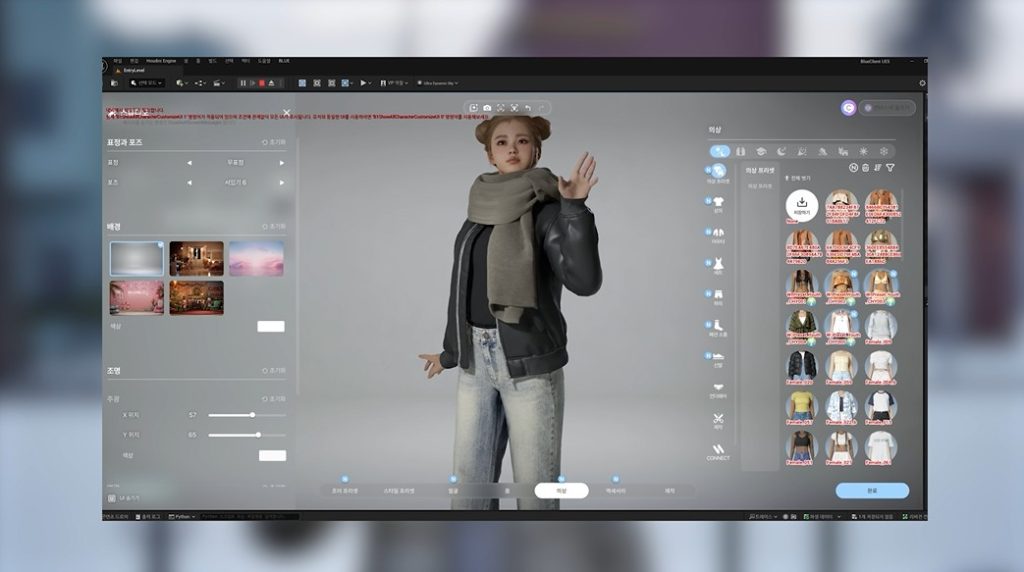
Task: Choose the plain gray studio background thumbnail
Action: (137, 259)
